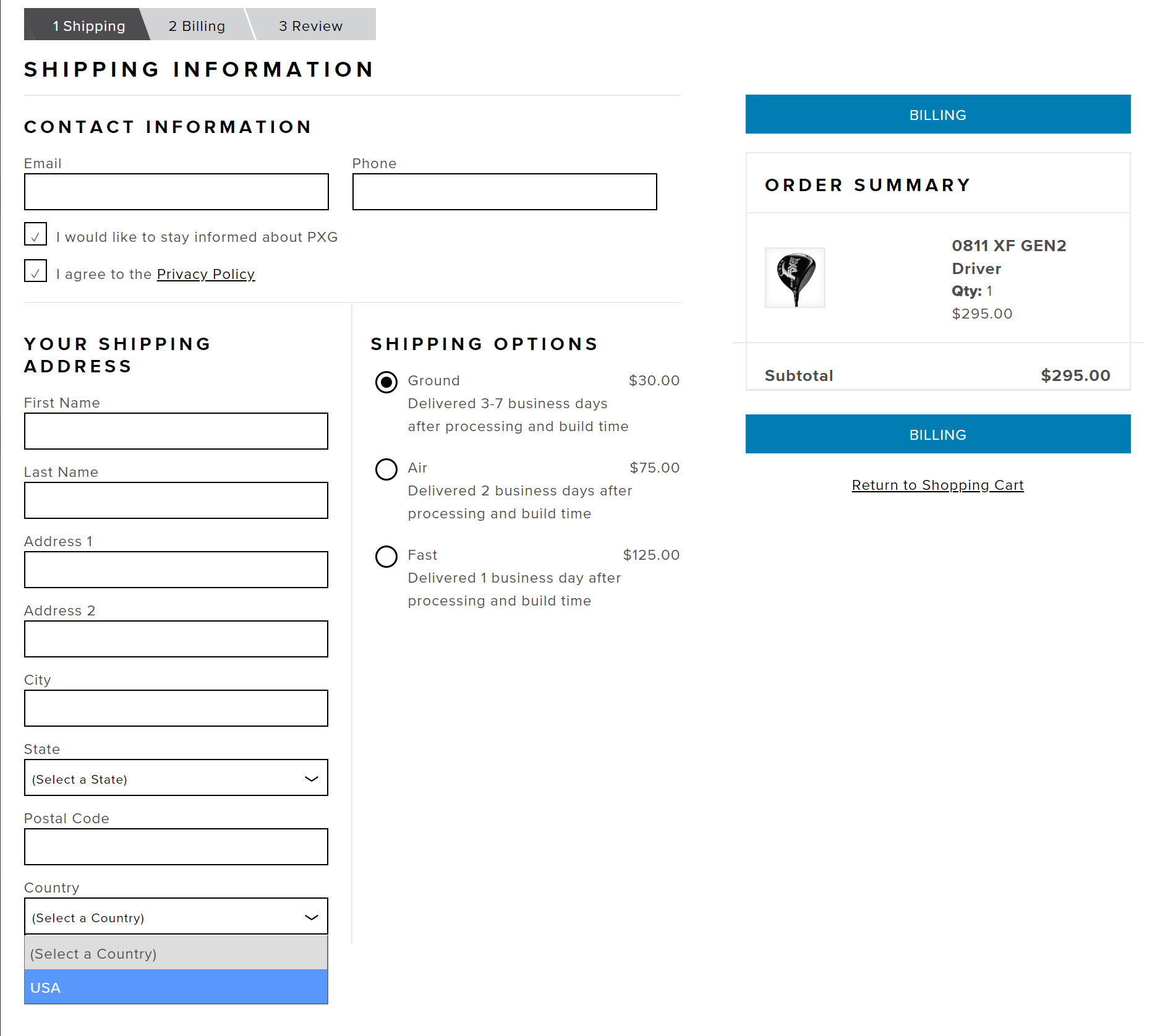1168x1036 pixels.
Task: Toggle the Privacy Policy agreement checkbox
Action: click(36, 272)
